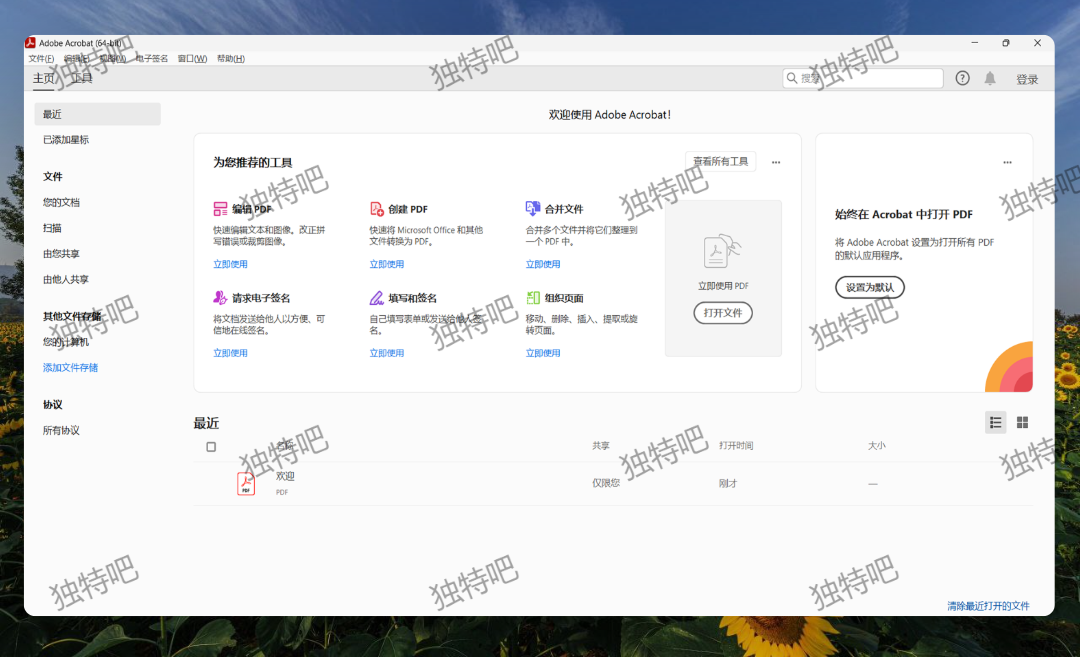Click the 欢迎 PDF file icon
The height and width of the screenshot is (657, 1080).
[x=246, y=483]
